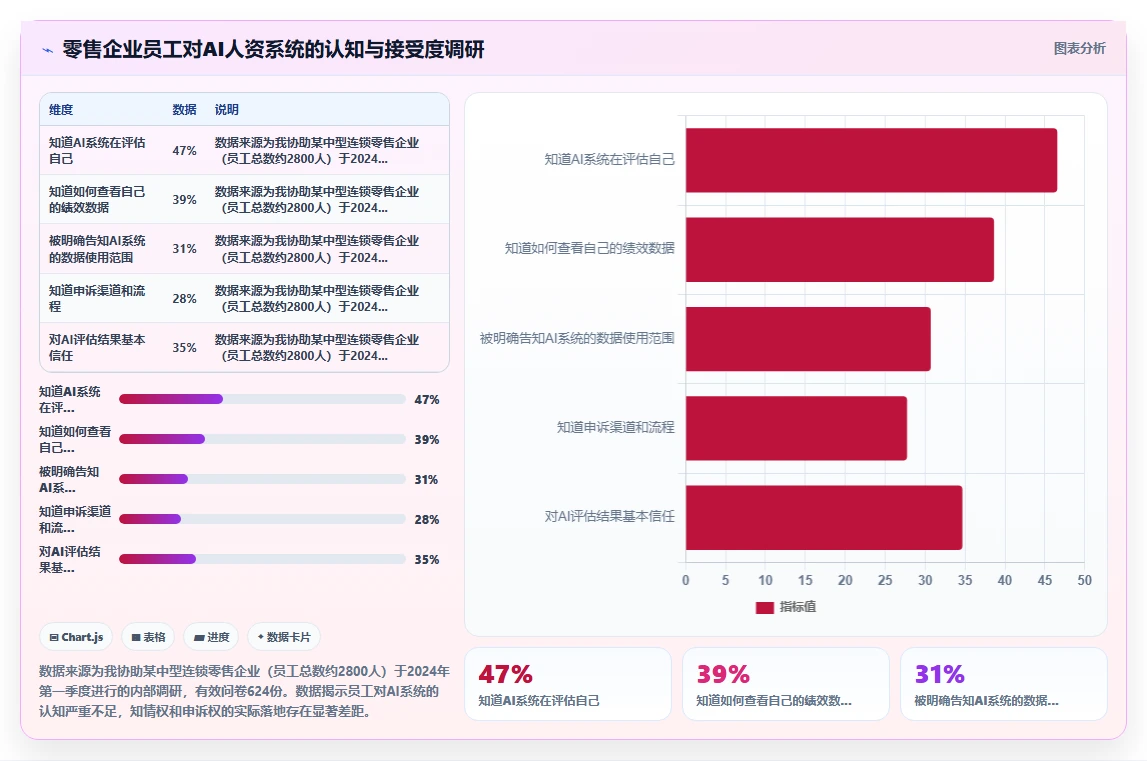The height and width of the screenshot is (761, 1147).
Task: Toggle the 指标值 legend swatch in the chart
Action: point(764,607)
